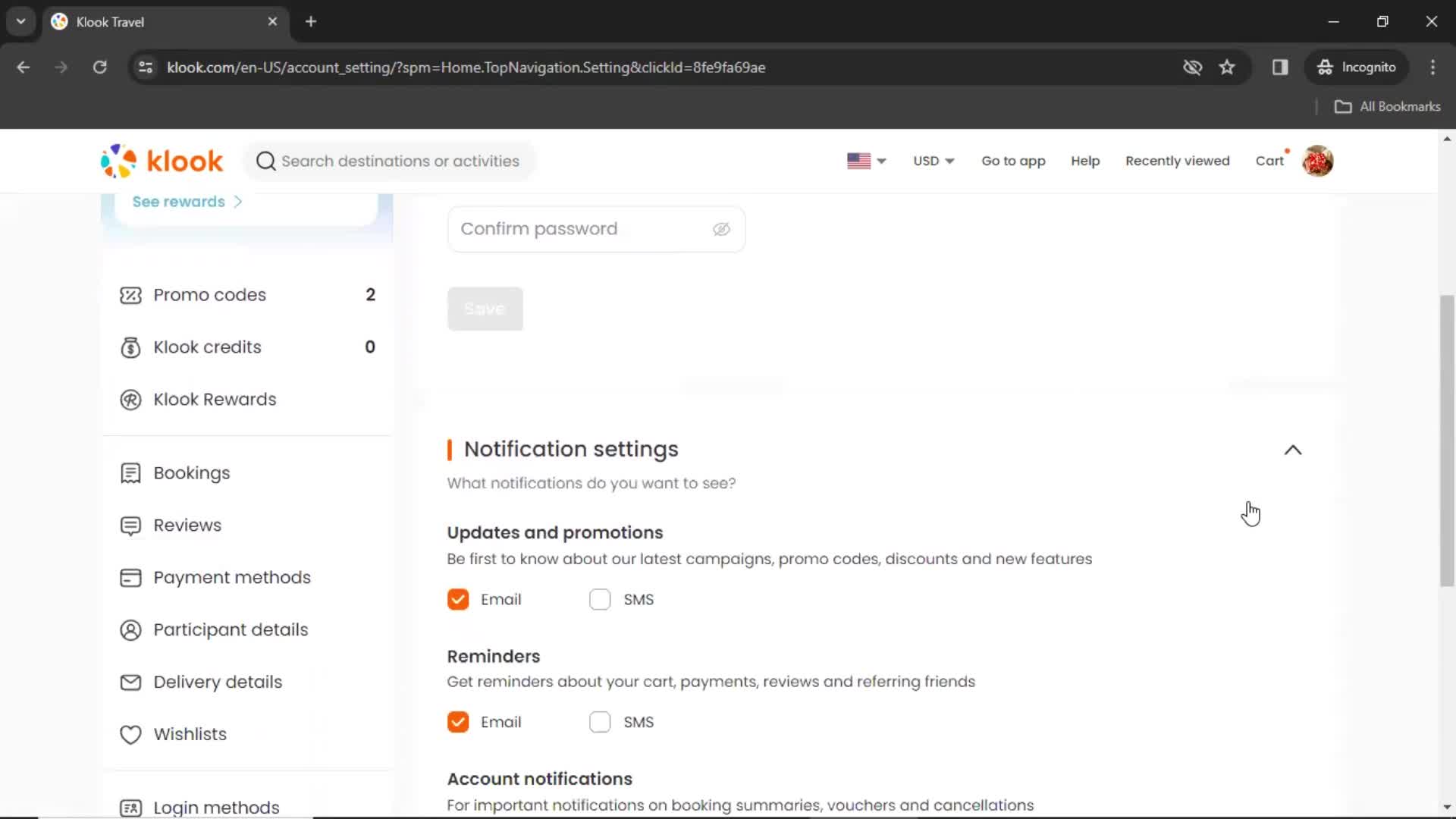This screenshot has height=819, width=1456.
Task: Click the Save button
Action: 485,308
